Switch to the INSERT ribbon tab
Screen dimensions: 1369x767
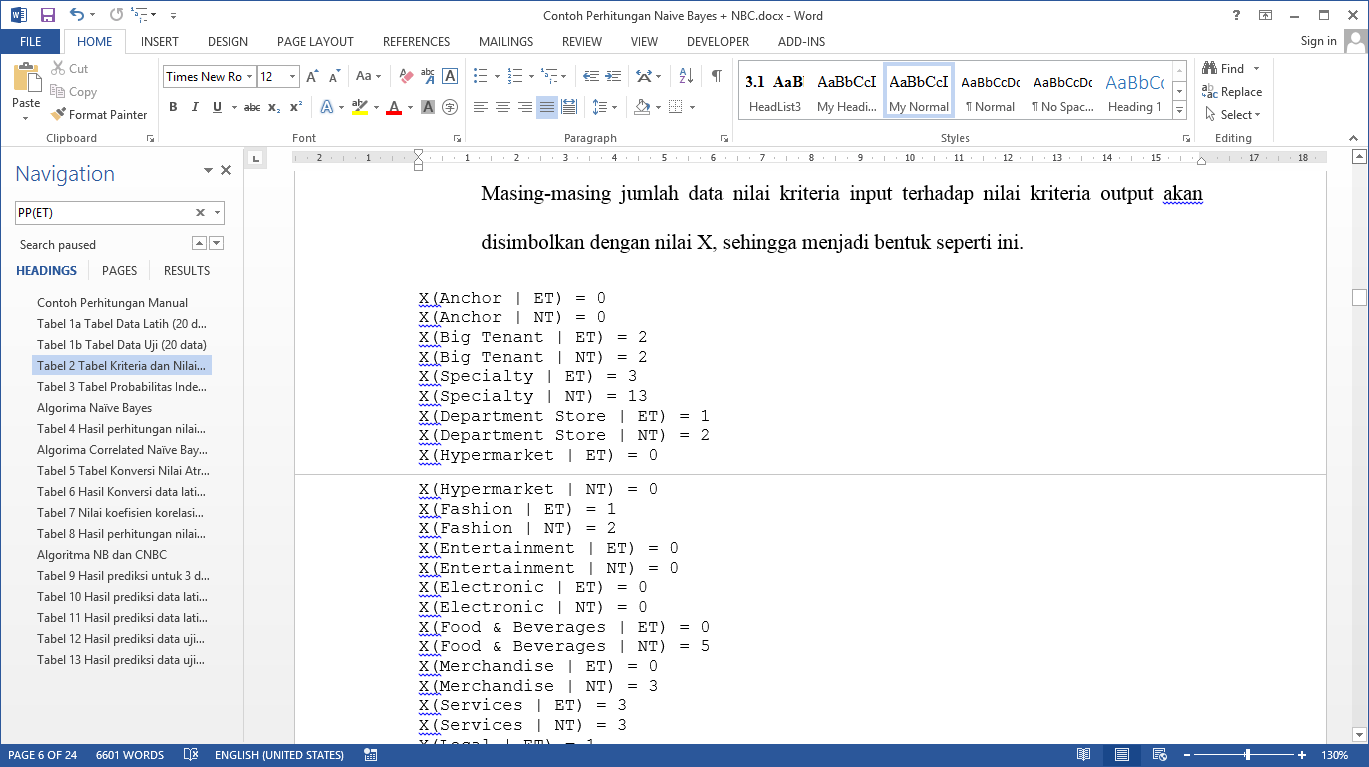[x=160, y=42]
